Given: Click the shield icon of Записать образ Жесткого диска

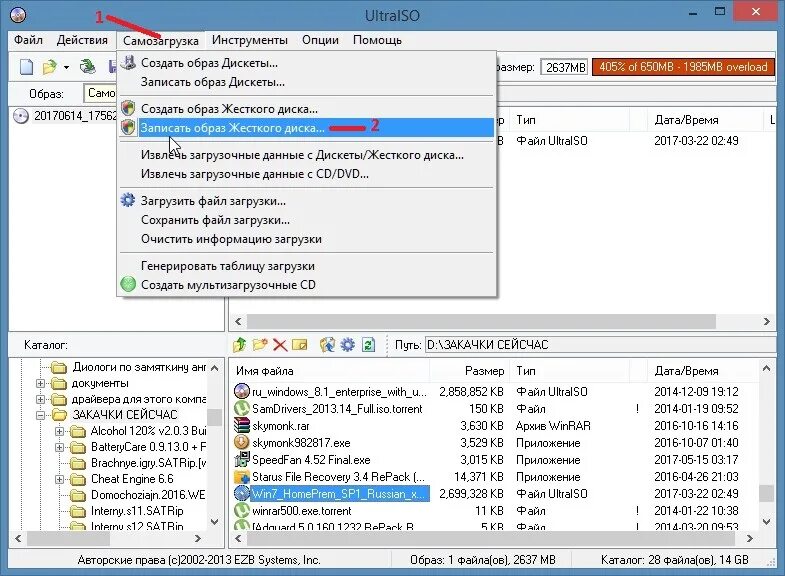Looking at the screenshot, I should pyautogui.click(x=128, y=127).
